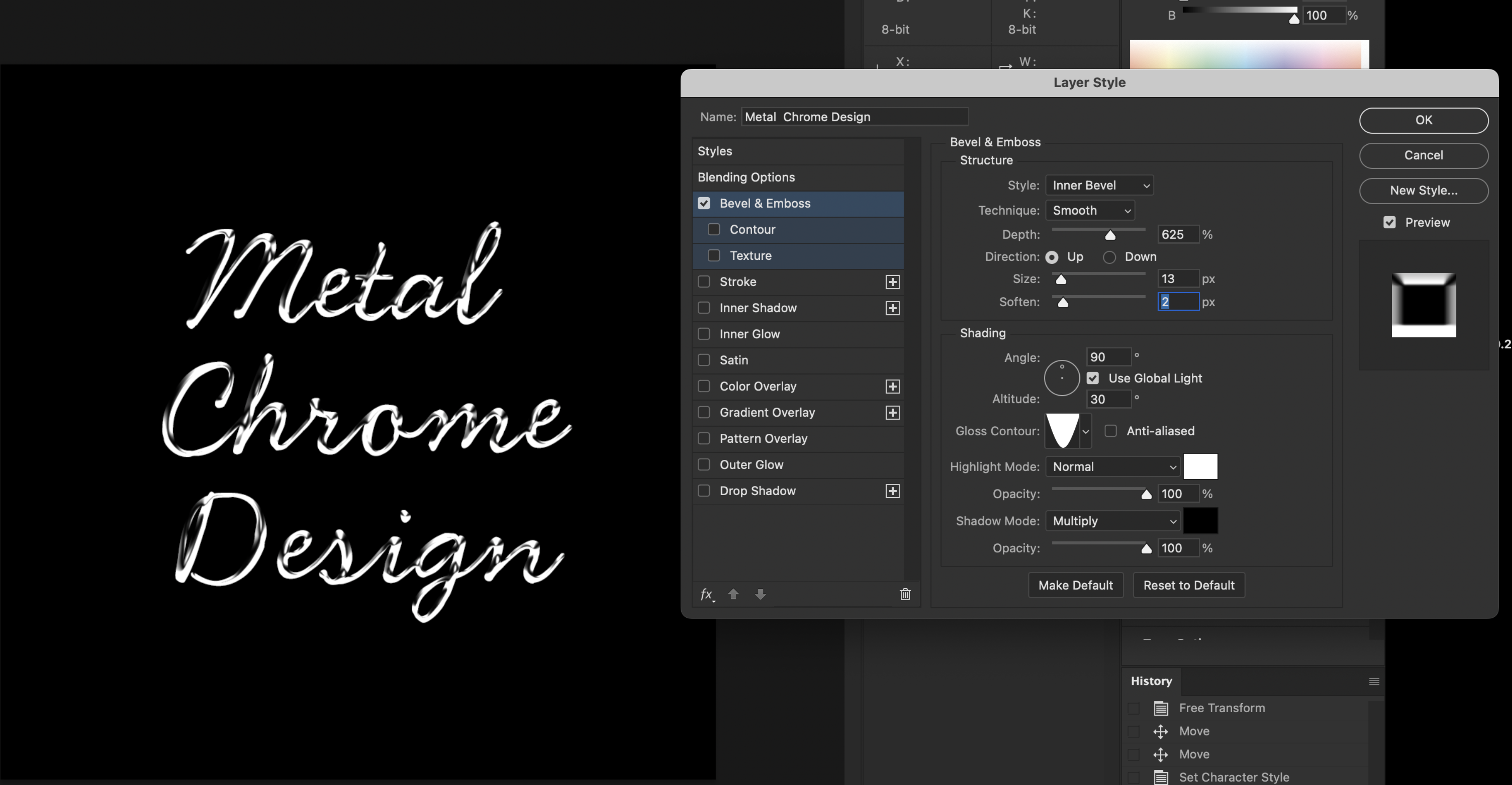Viewport: 1512px width, 785px height.
Task: Click the white highlight color swatch
Action: (x=1200, y=466)
